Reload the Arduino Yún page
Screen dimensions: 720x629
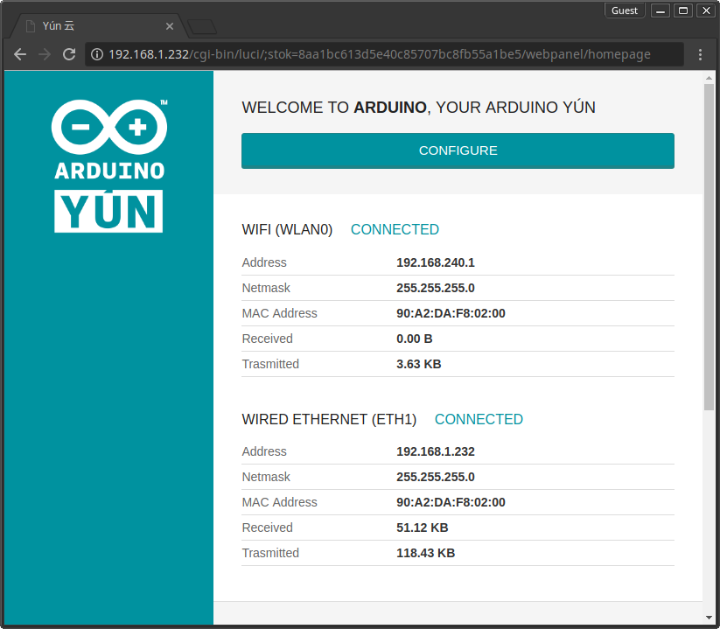pos(69,54)
